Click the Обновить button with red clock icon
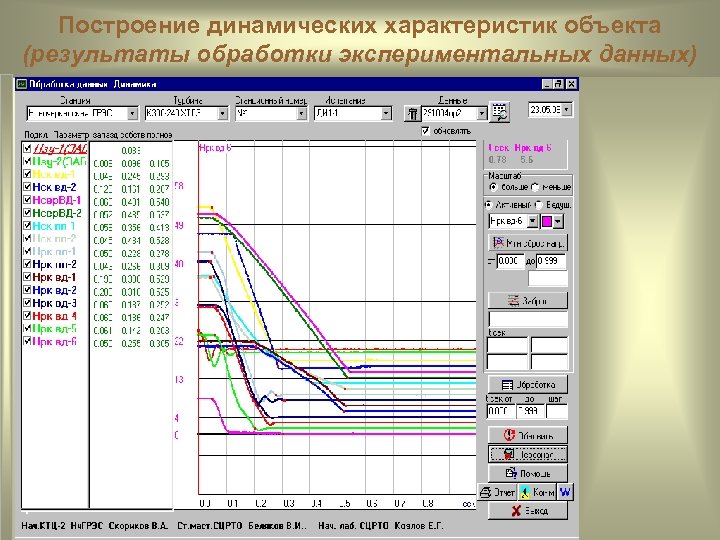Viewport: 720px width, 540px height. tap(528, 435)
